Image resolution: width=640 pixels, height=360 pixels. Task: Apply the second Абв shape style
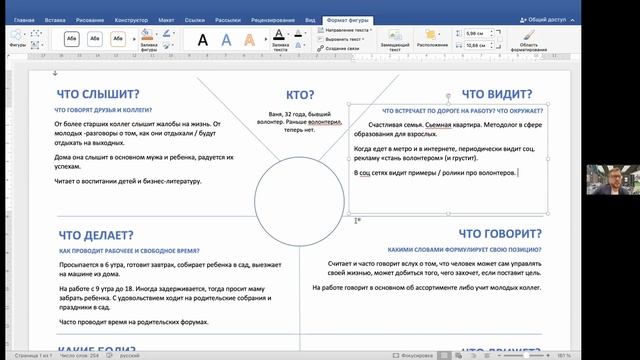coord(95,39)
